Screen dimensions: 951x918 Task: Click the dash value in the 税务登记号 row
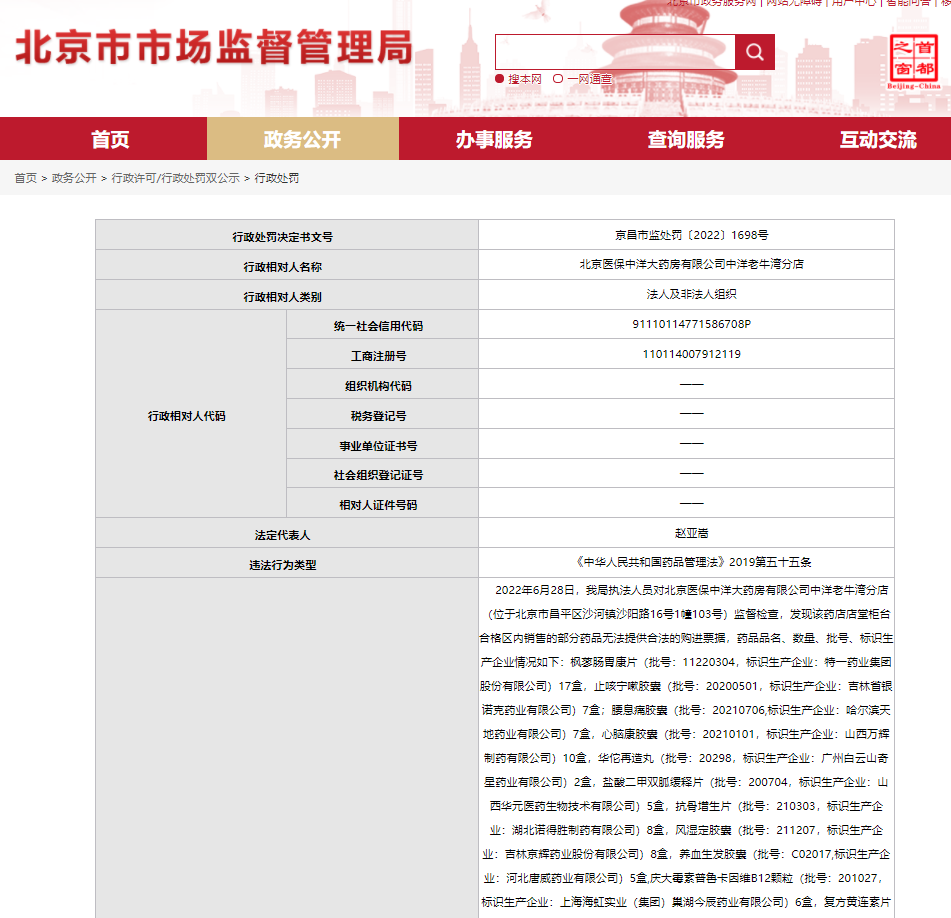pos(691,414)
